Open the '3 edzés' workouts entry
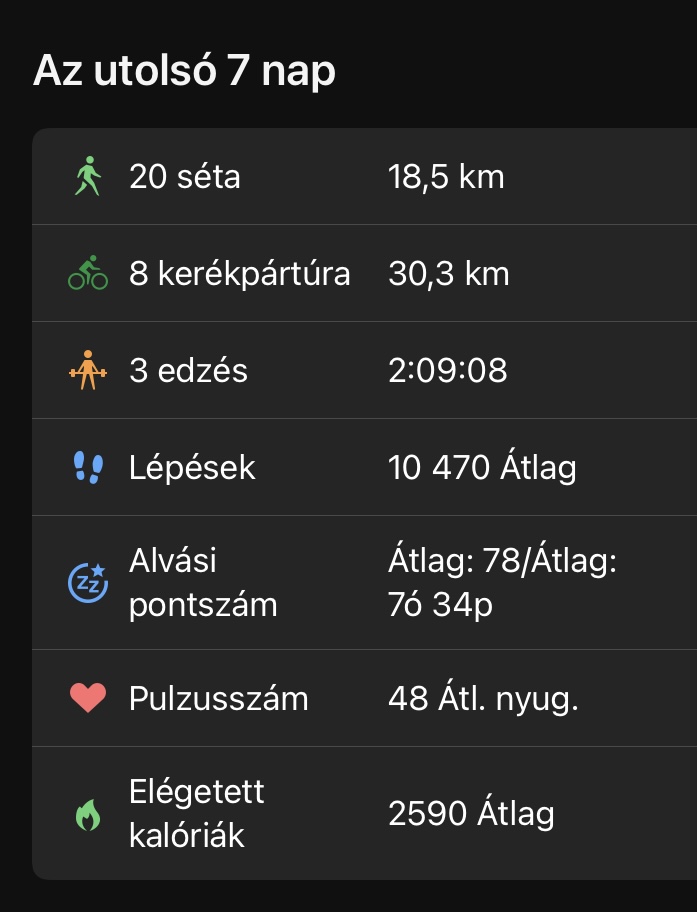 (x=188, y=370)
